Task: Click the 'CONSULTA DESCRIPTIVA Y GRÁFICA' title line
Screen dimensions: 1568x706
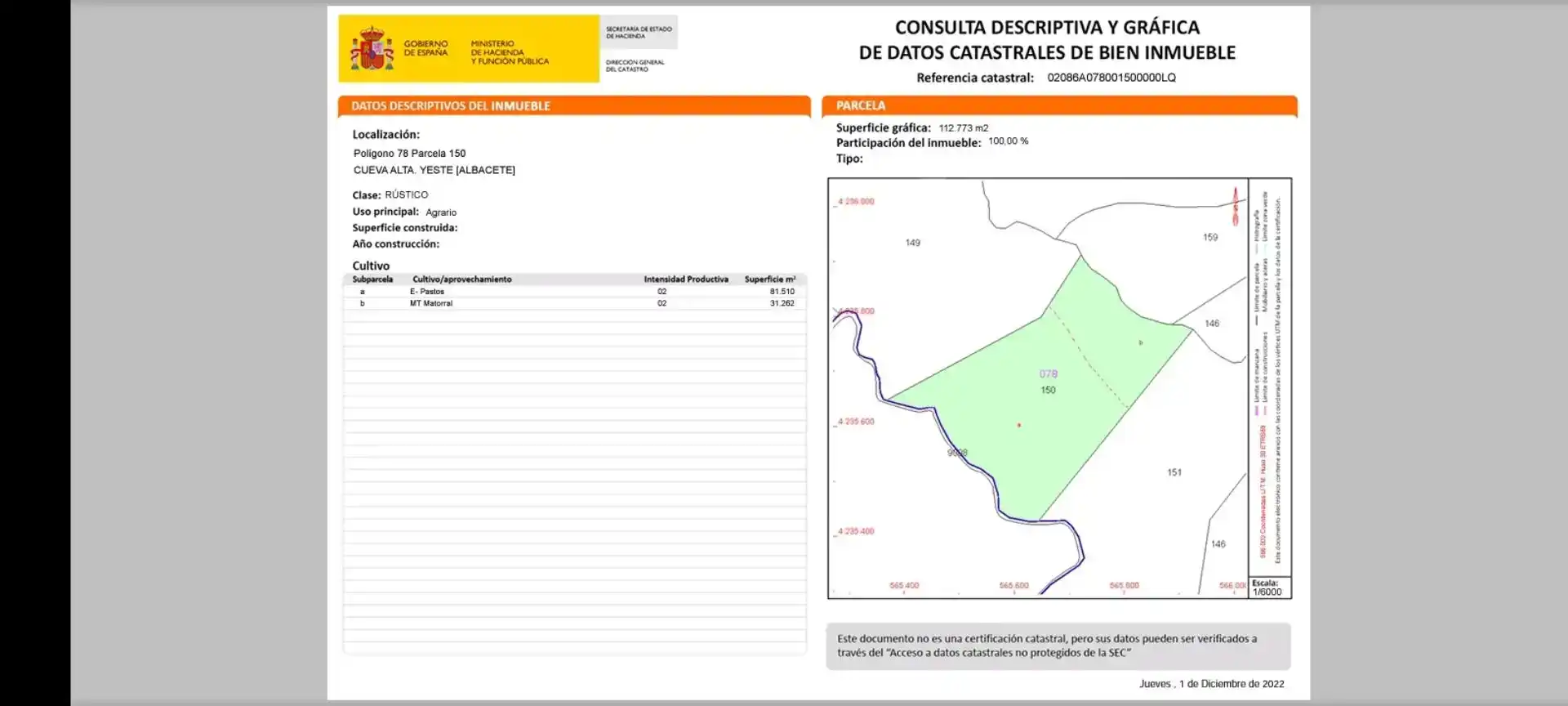Action: [1047, 27]
